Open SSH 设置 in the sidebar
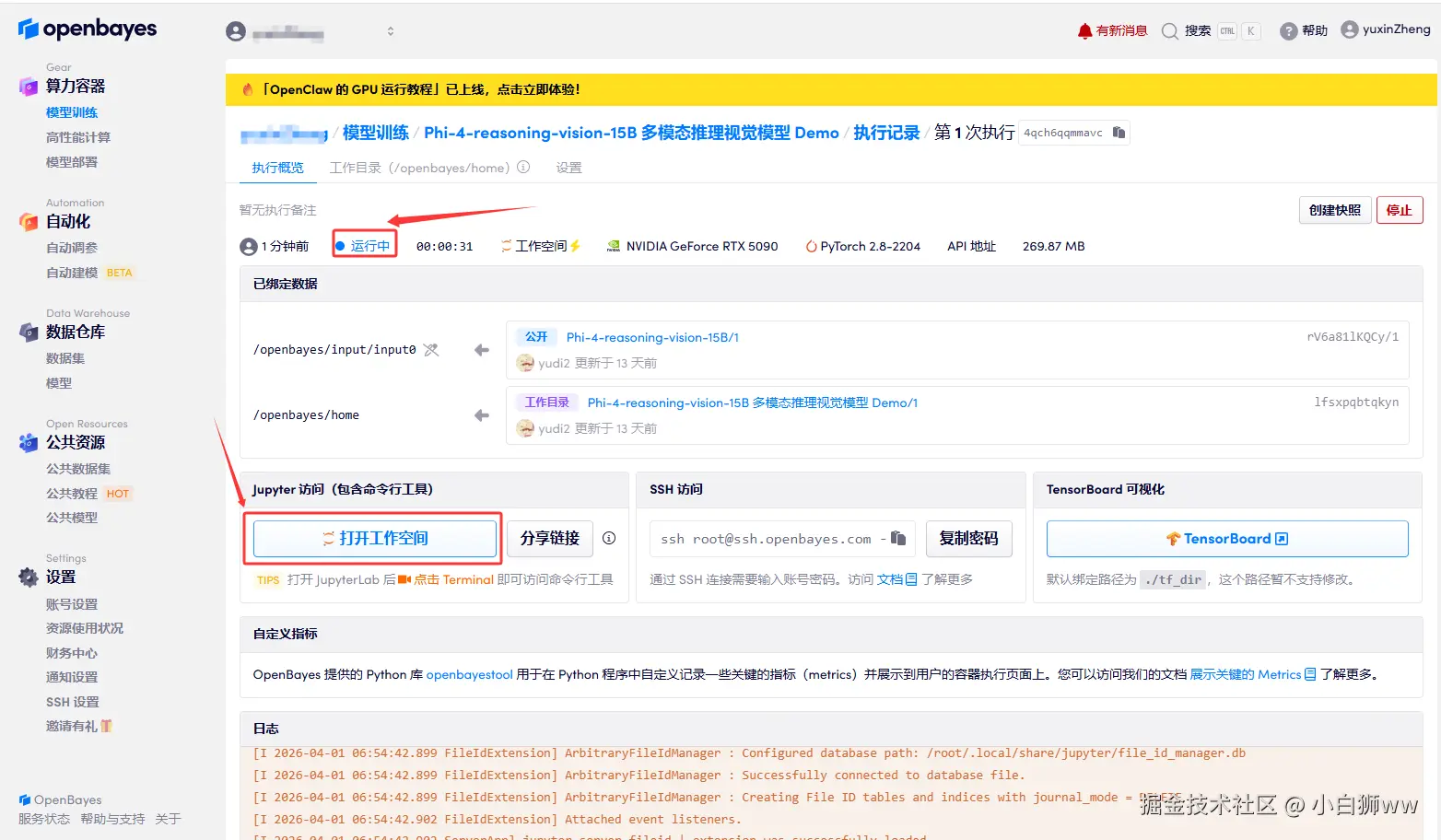 tap(73, 702)
